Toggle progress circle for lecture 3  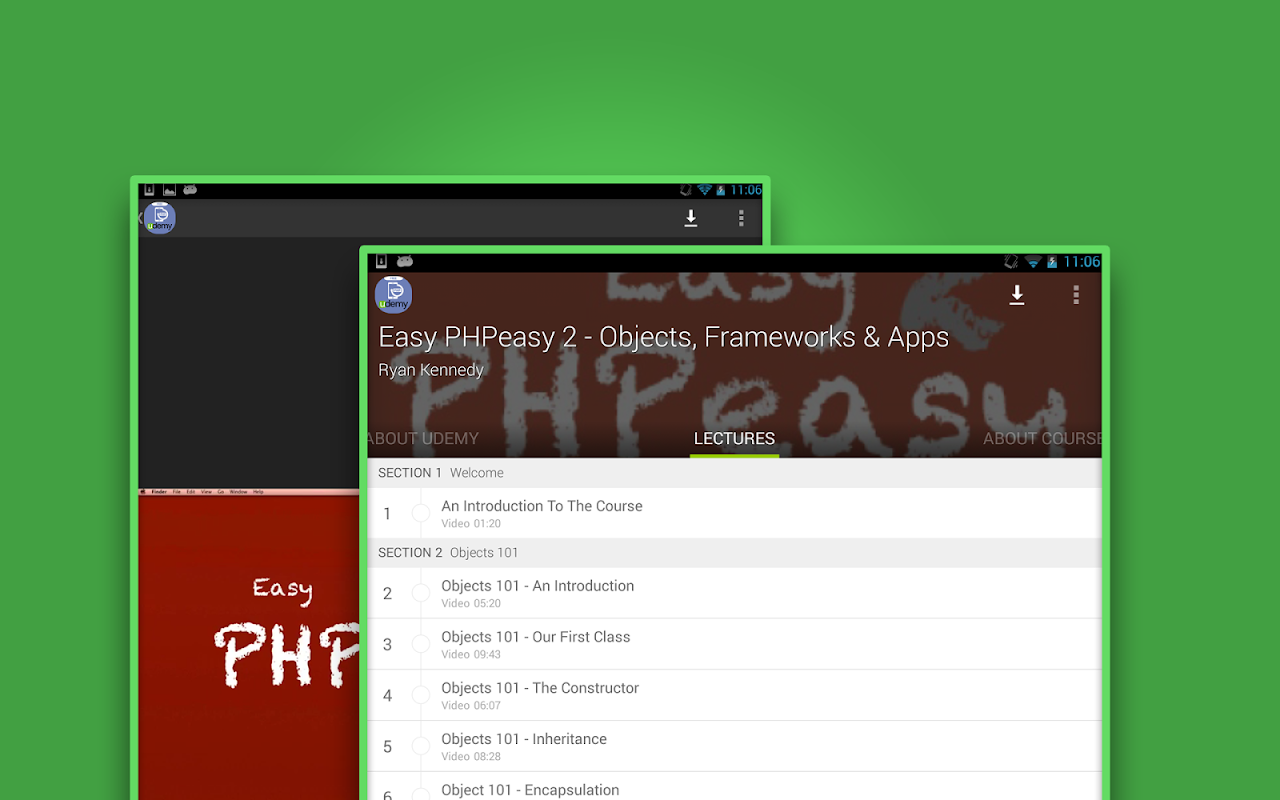tap(421, 644)
